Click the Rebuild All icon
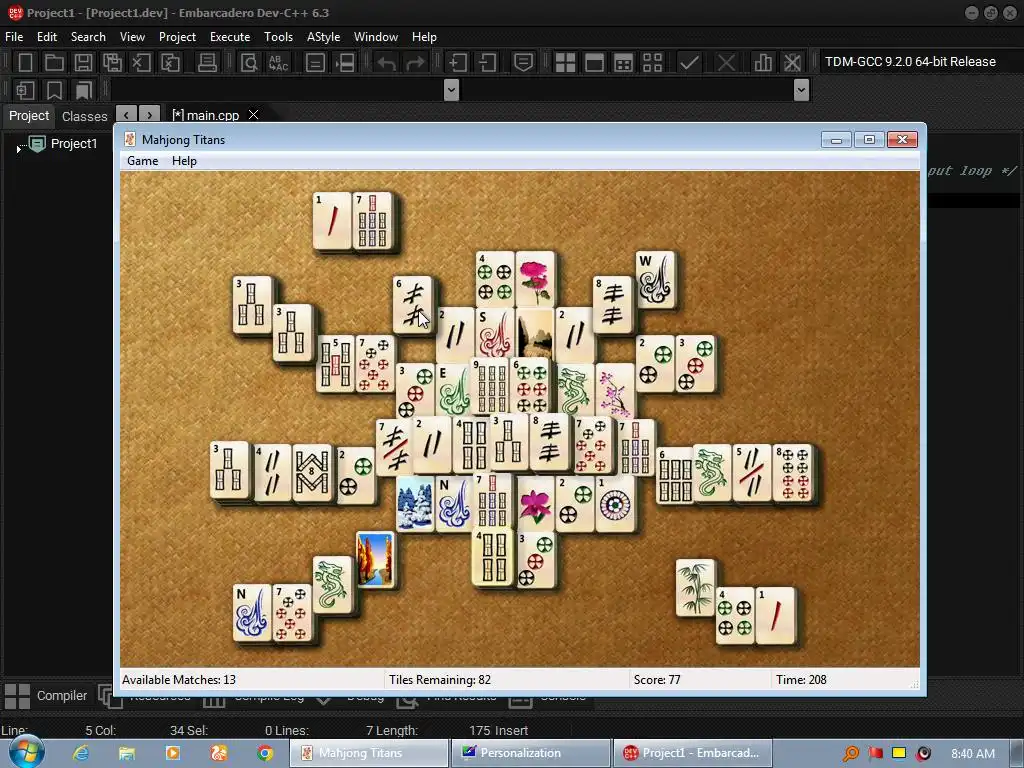Image resolution: width=1024 pixels, height=768 pixels. pos(652,62)
